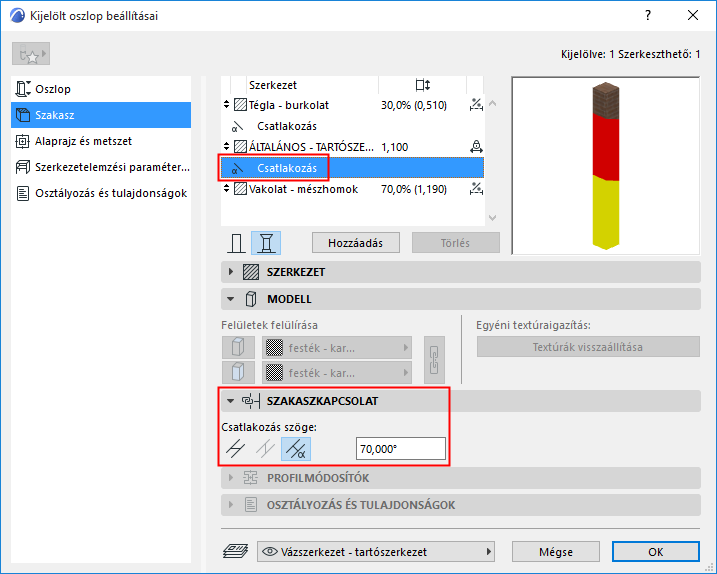Click the layer icon beside Vázszerkezet dropdown

(x=235, y=551)
